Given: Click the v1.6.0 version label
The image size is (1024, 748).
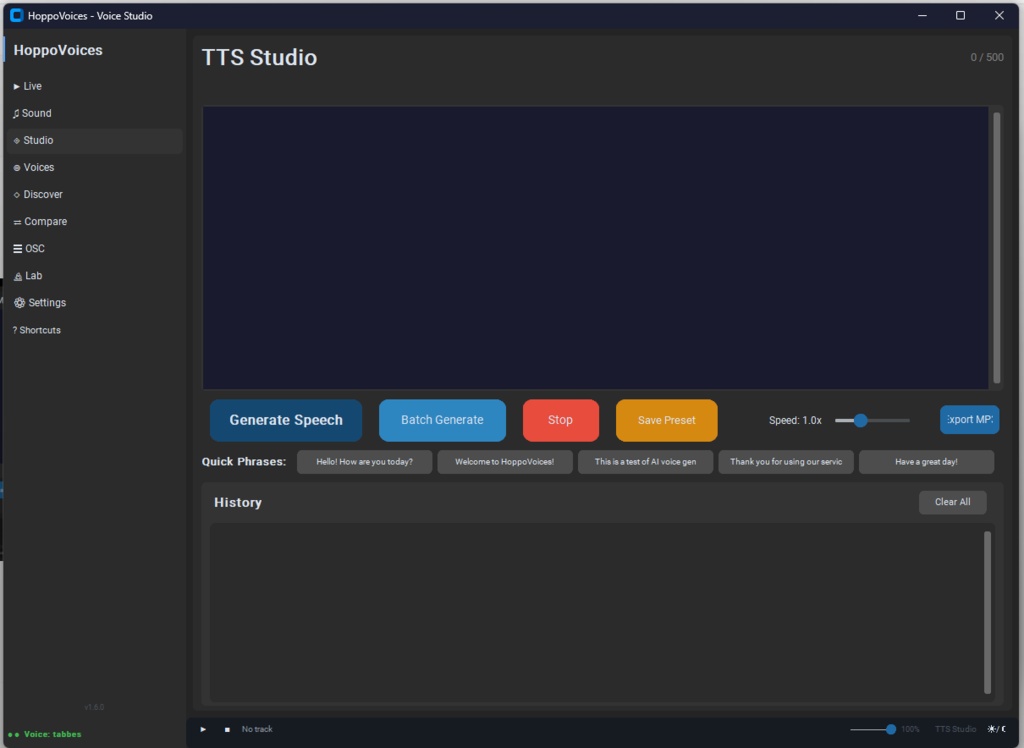Looking at the screenshot, I should (94, 707).
